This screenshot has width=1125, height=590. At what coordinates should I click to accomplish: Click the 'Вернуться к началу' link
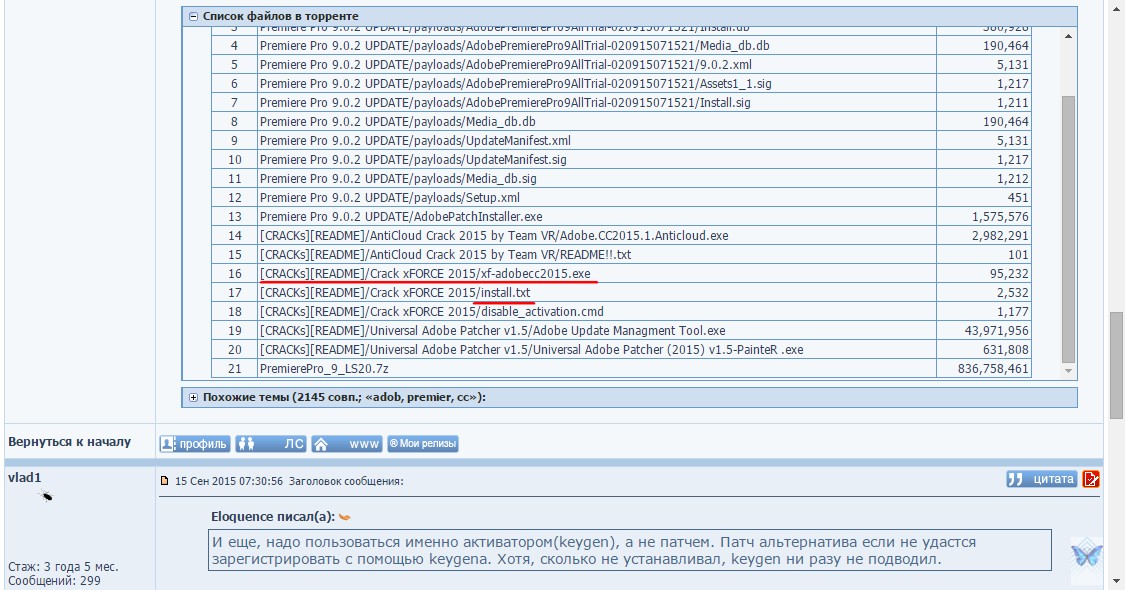click(x=69, y=441)
